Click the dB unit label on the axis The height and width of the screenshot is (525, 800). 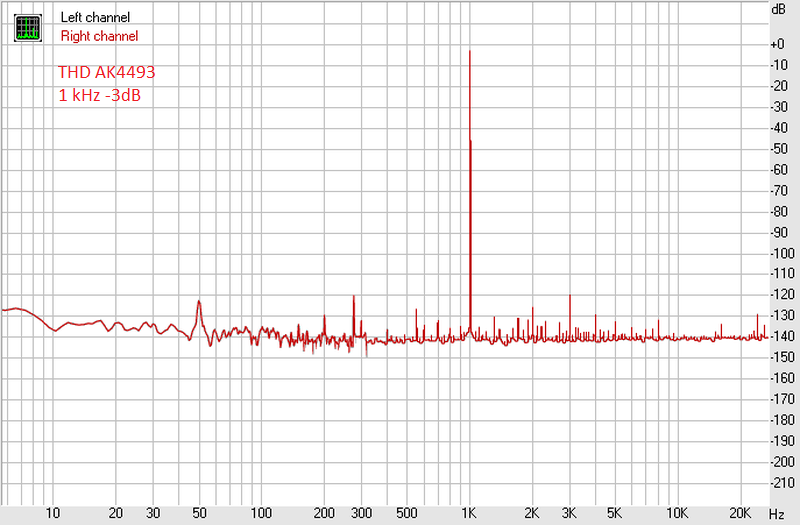778,9
